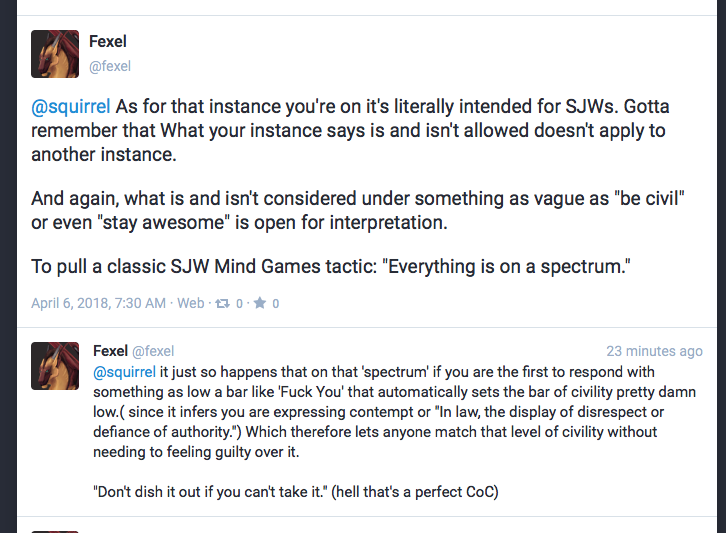726x533 pixels.
Task: Click the boost count number beside arrows
Action: (241, 303)
